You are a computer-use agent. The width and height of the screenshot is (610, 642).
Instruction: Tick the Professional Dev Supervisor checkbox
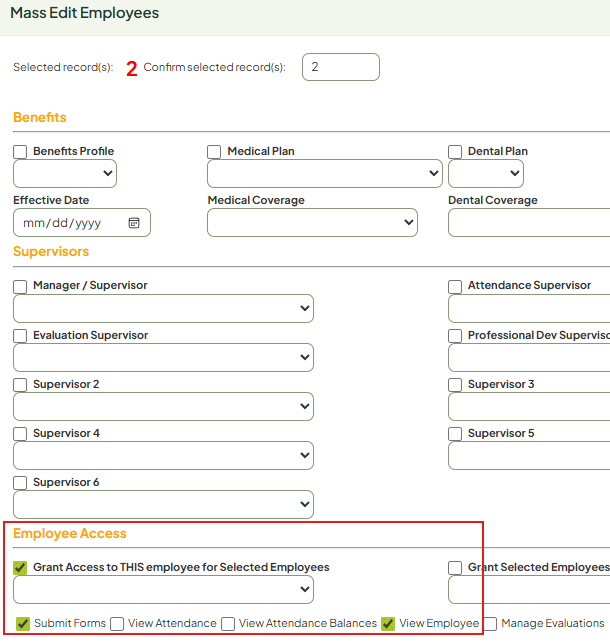(455, 336)
